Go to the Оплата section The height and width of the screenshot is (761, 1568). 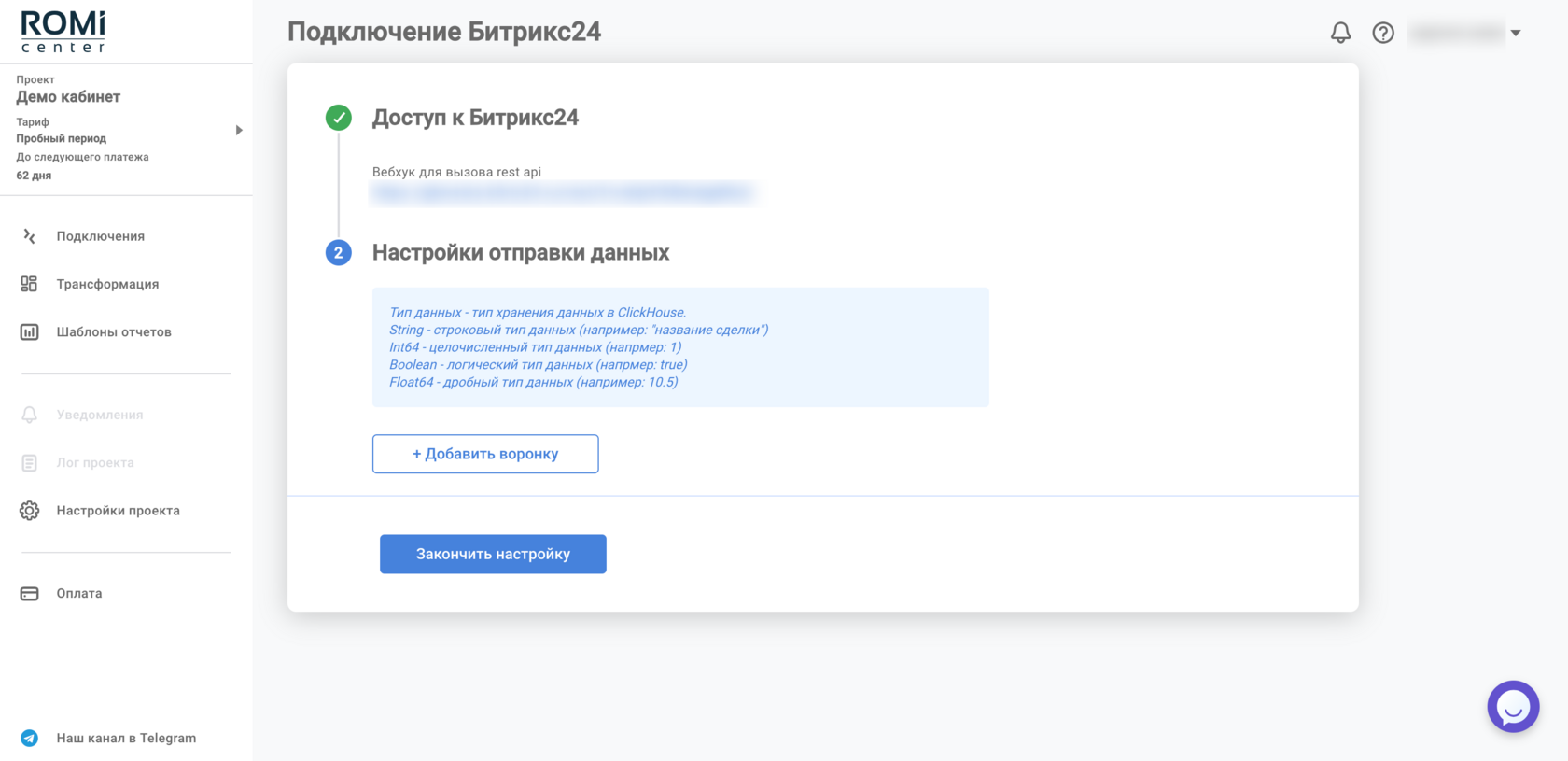pos(79,593)
